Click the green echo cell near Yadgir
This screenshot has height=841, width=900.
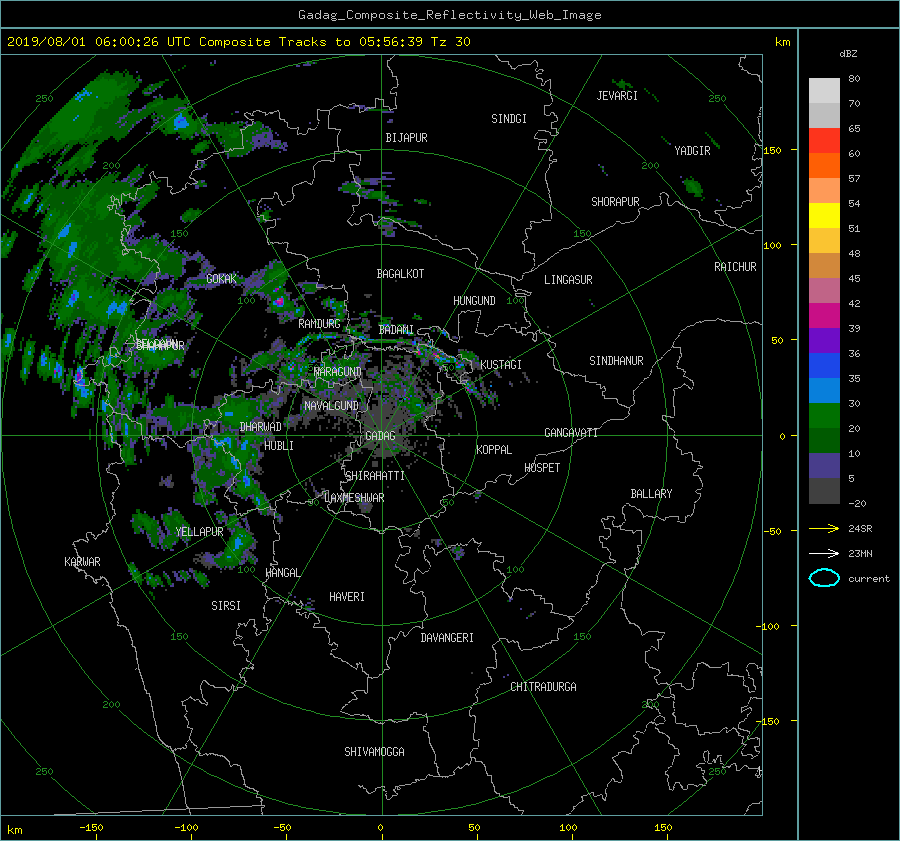click(694, 187)
